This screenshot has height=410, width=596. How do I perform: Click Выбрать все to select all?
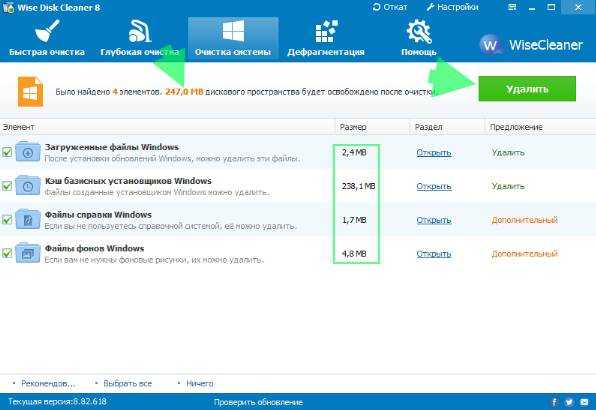[127, 383]
